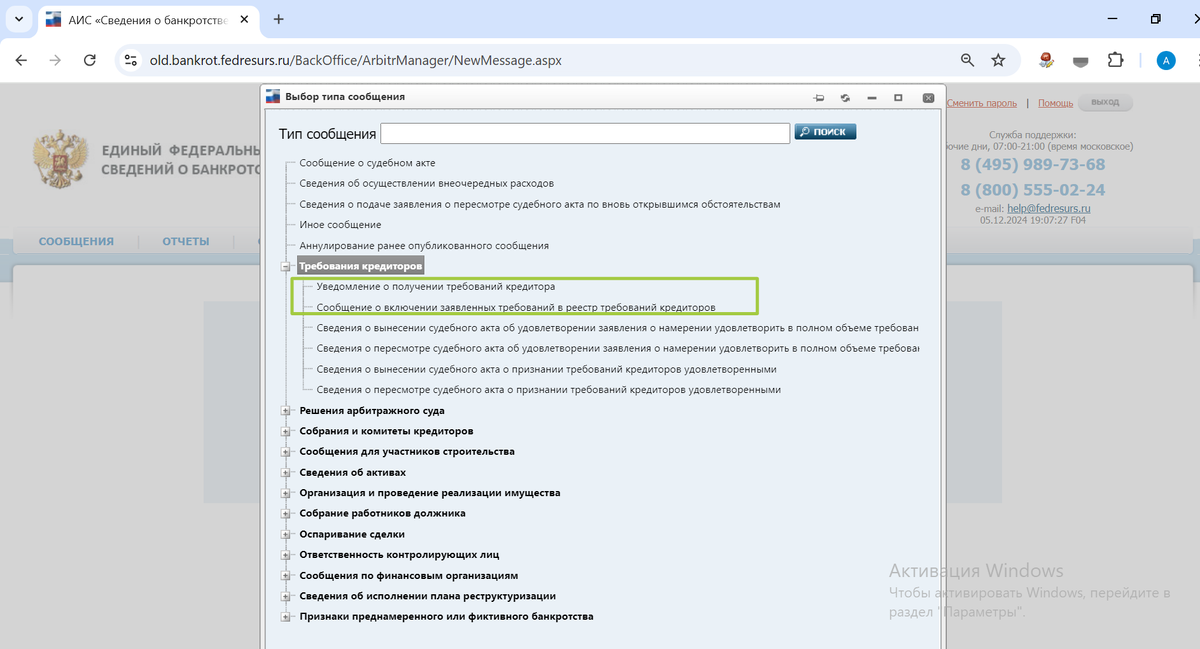The height and width of the screenshot is (649, 1200).
Task: Click the gray extension icon in toolbar
Action: (1081, 60)
